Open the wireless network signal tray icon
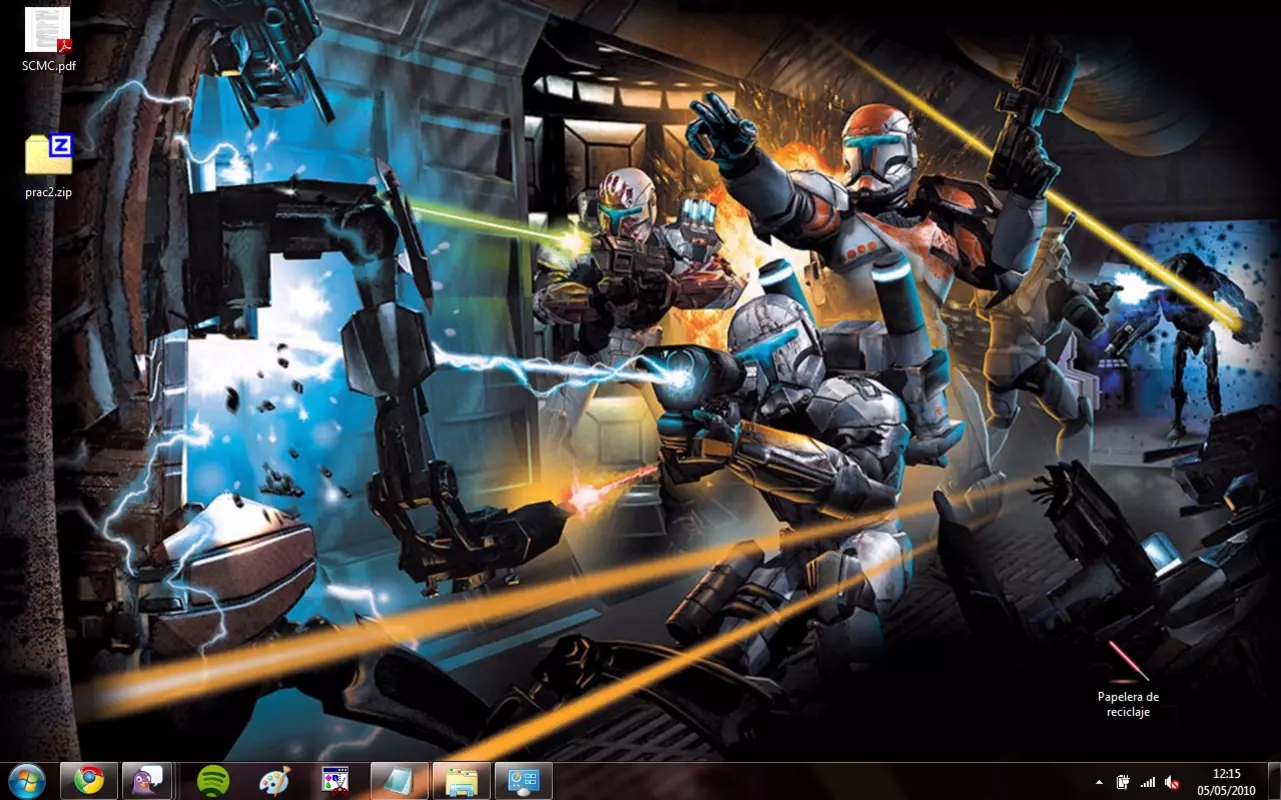 click(x=1147, y=782)
